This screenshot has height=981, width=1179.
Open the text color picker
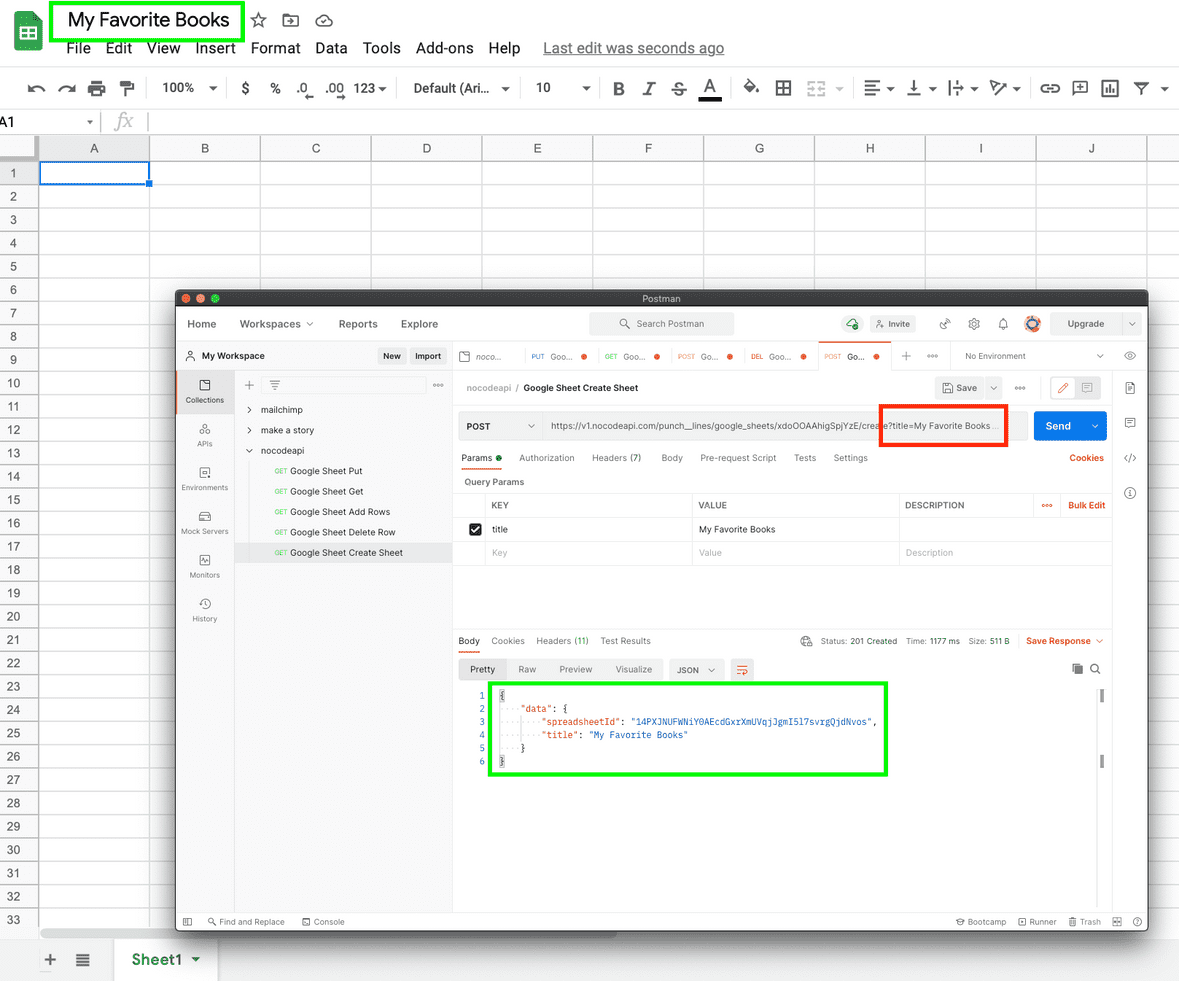click(709, 88)
